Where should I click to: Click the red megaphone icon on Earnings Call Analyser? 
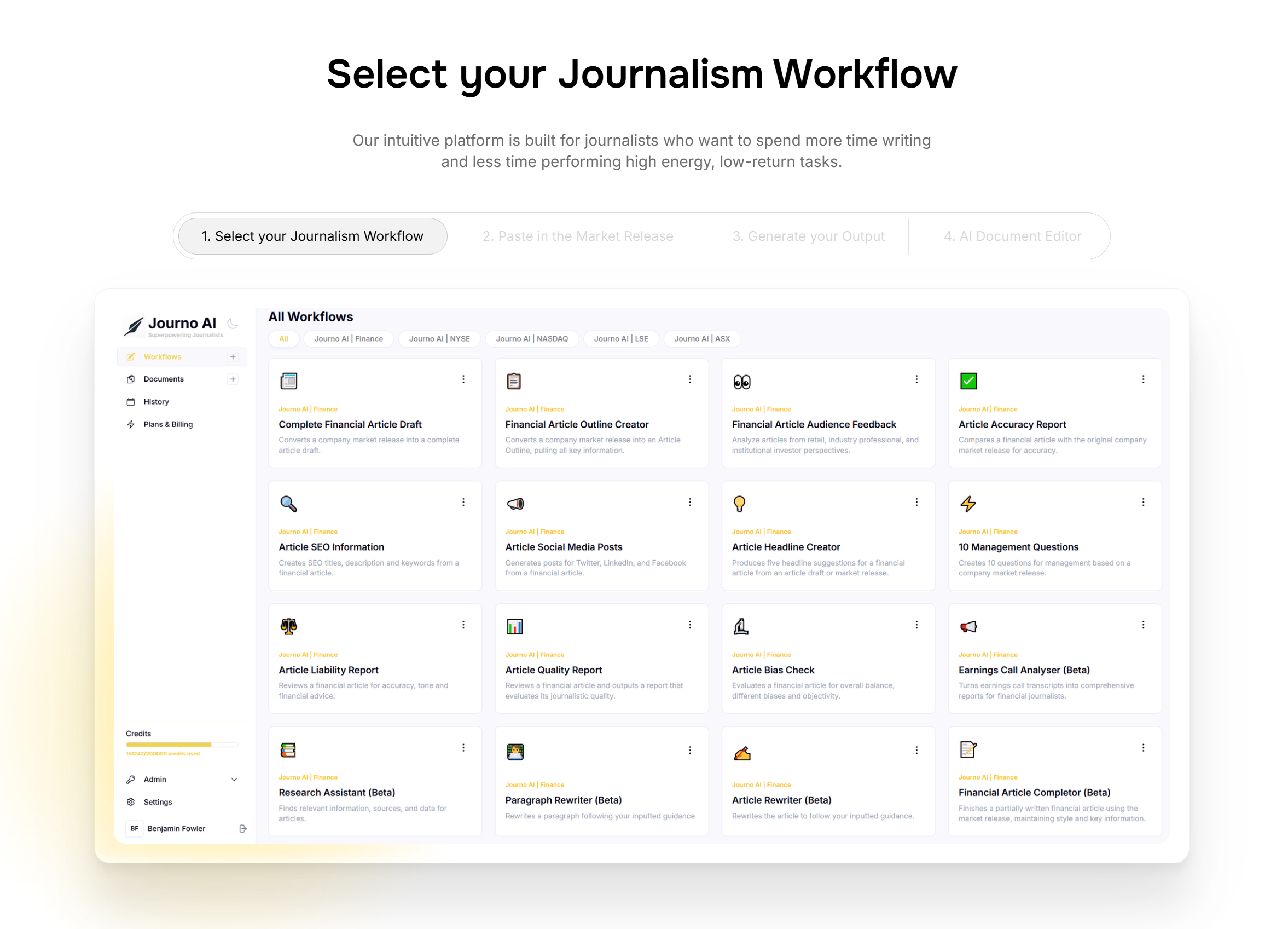tap(968, 626)
